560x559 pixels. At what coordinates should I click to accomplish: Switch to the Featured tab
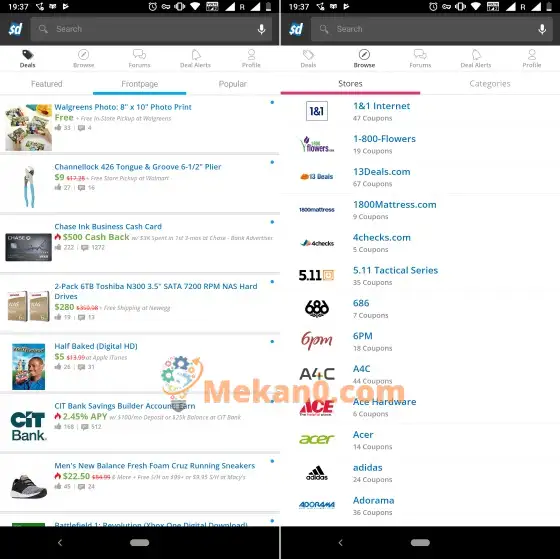[46, 84]
